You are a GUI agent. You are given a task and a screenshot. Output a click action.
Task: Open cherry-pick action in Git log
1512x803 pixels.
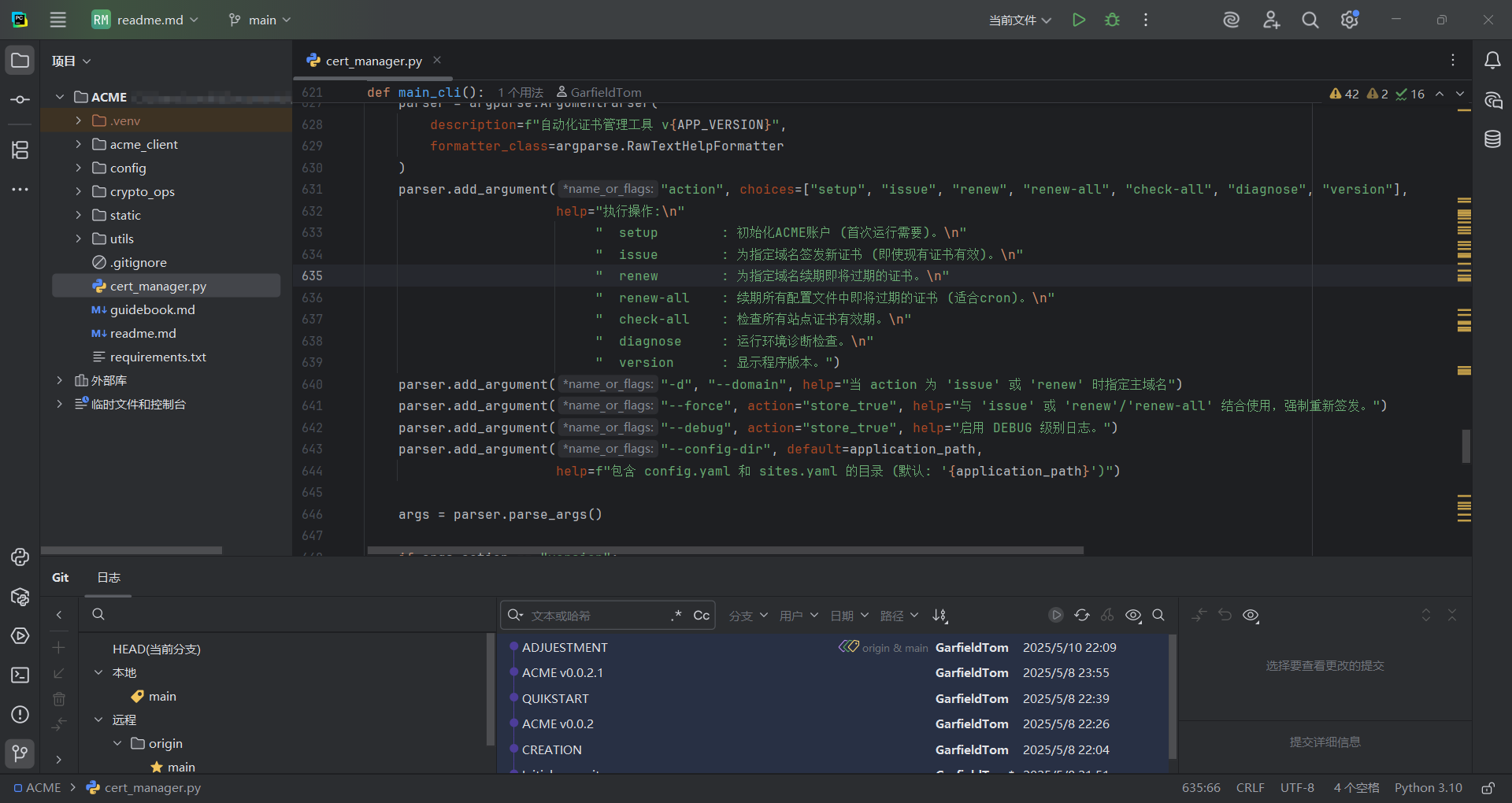[x=1107, y=615]
